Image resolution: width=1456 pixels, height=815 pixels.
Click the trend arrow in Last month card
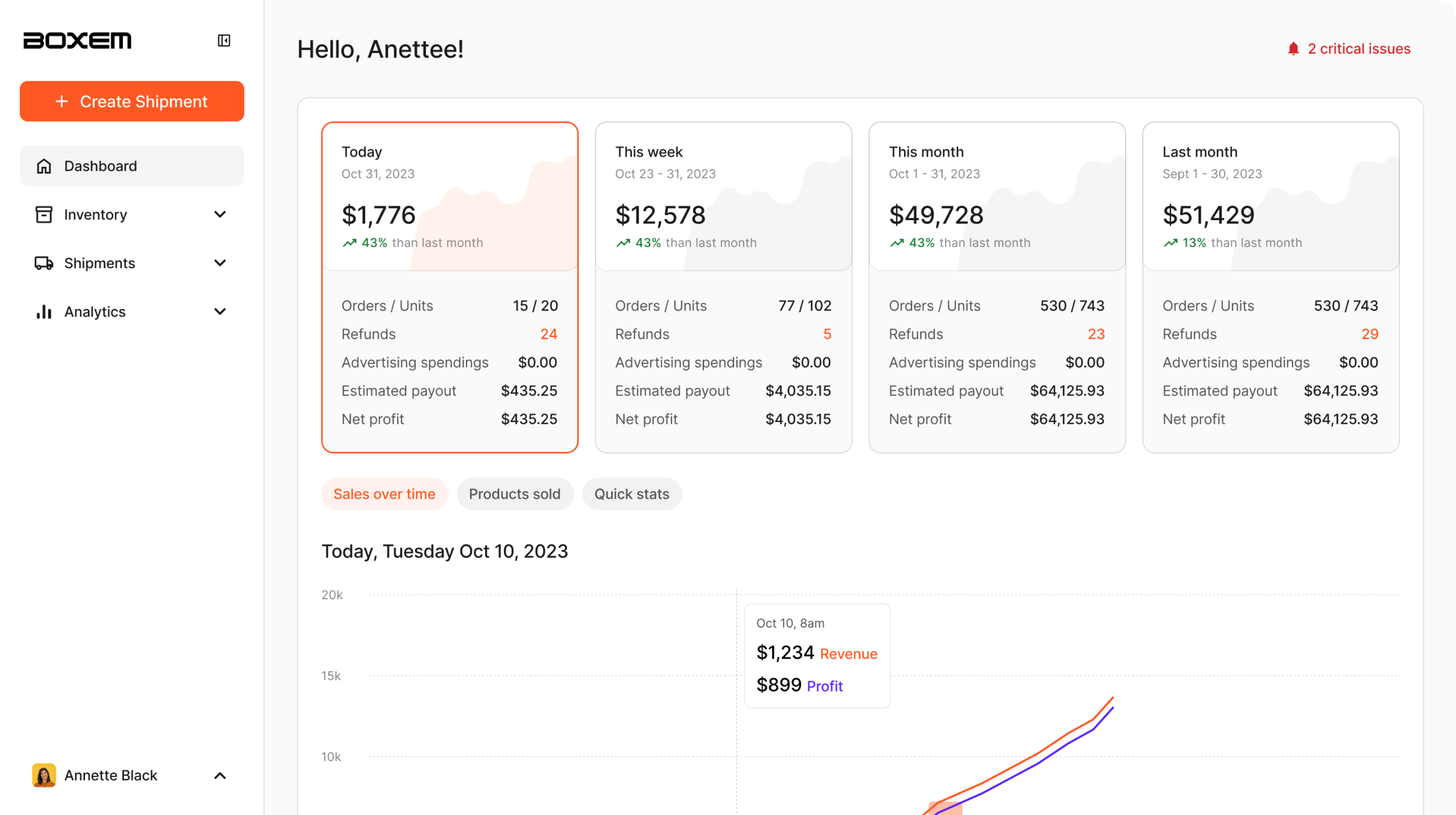[1170, 243]
